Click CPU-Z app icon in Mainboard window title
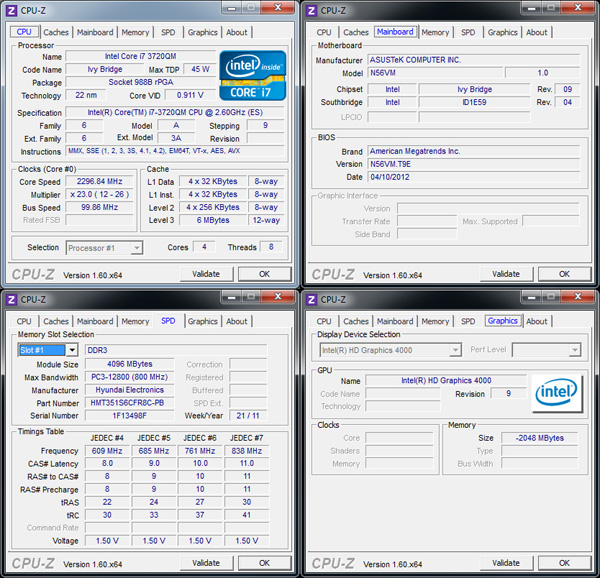The height and width of the screenshot is (580, 600). 311,11
